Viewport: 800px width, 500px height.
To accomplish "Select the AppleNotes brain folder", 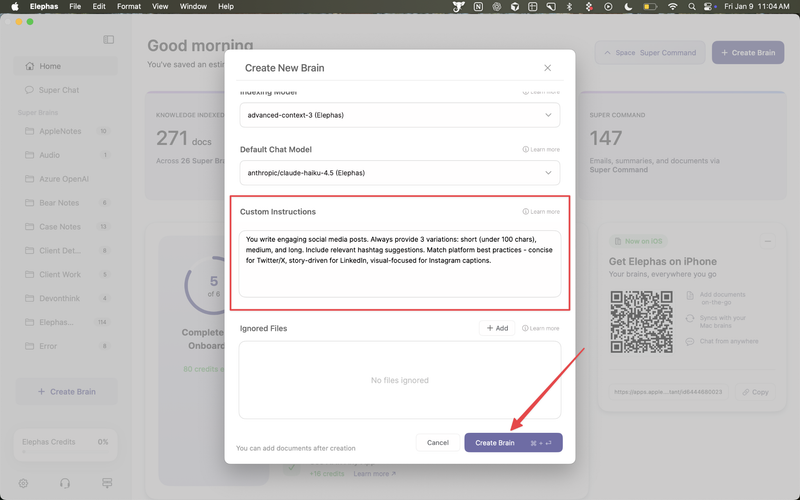I will tap(66, 131).
